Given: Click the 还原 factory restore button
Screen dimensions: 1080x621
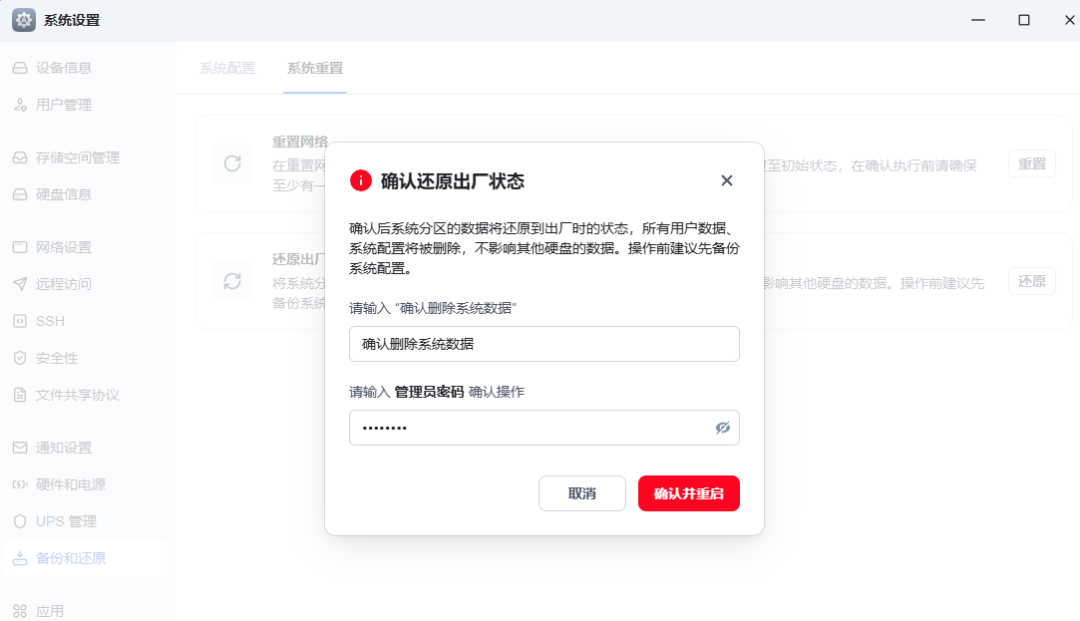Looking at the screenshot, I should (1032, 281).
